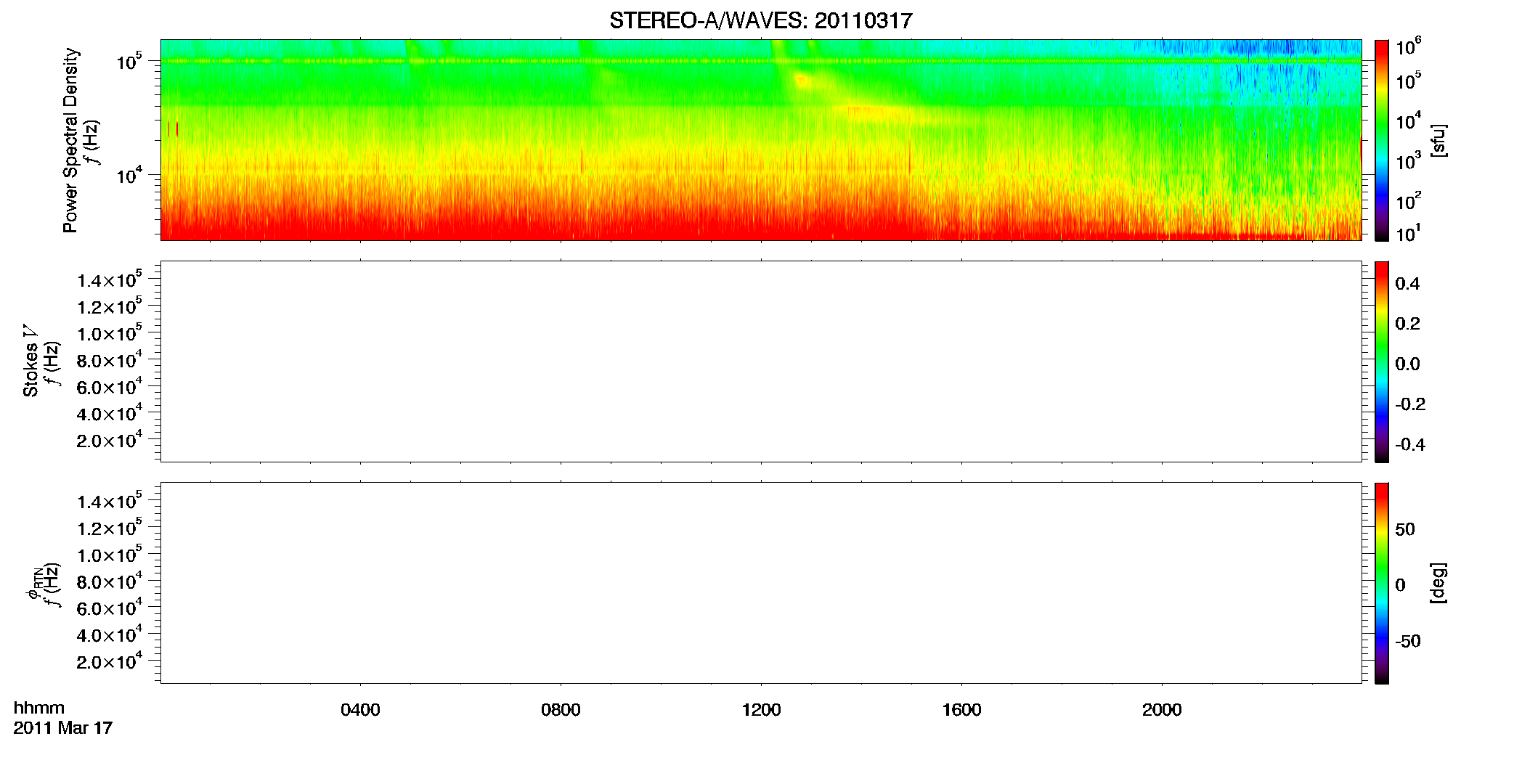The width and height of the screenshot is (1522, 784).
Task: Select the [deg] units label
Action: (x=1438, y=583)
